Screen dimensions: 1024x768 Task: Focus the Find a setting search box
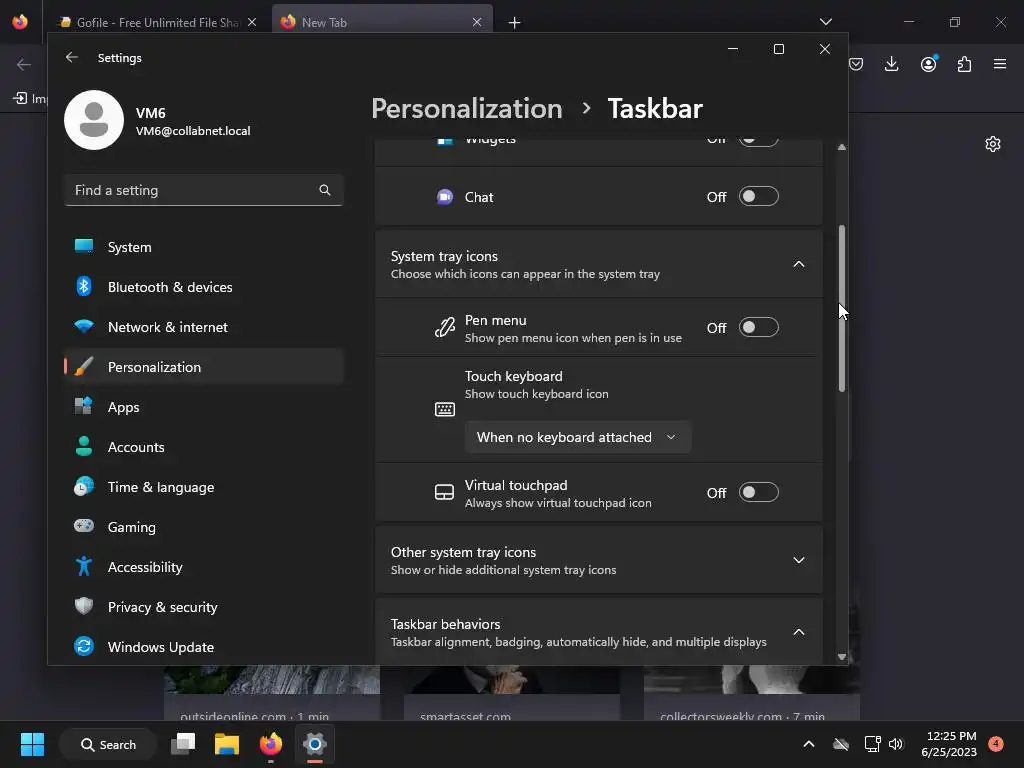click(204, 190)
